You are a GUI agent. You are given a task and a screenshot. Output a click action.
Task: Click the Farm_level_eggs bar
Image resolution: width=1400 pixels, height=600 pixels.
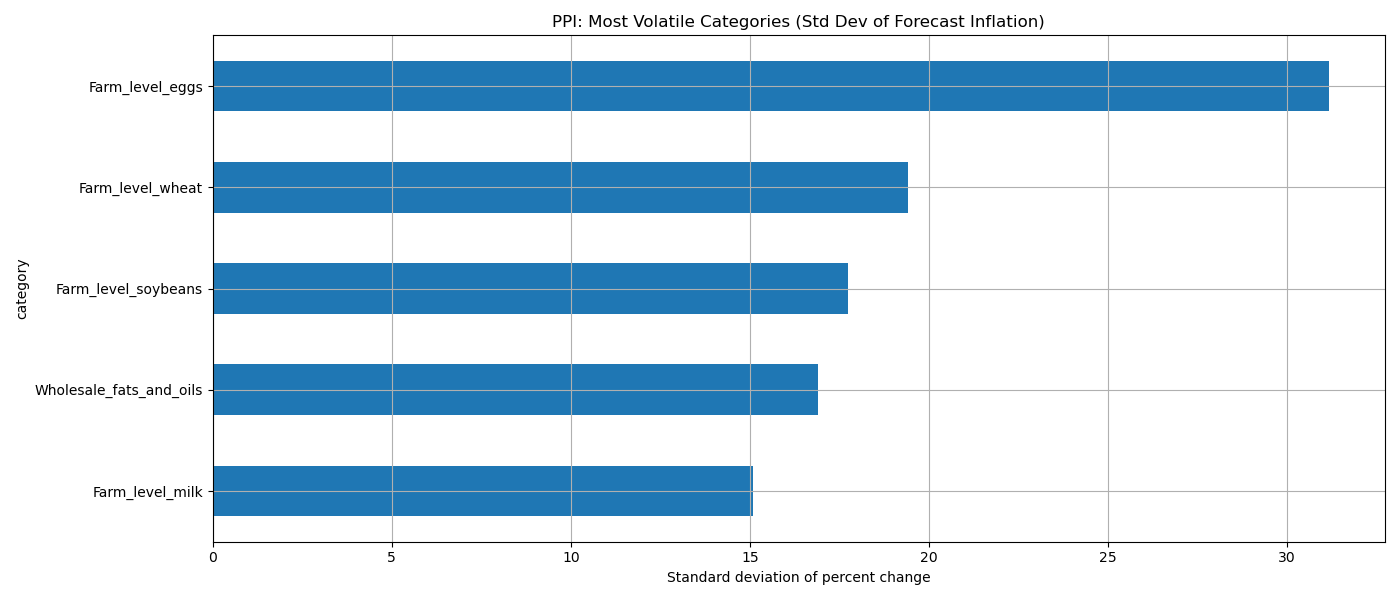click(770, 86)
